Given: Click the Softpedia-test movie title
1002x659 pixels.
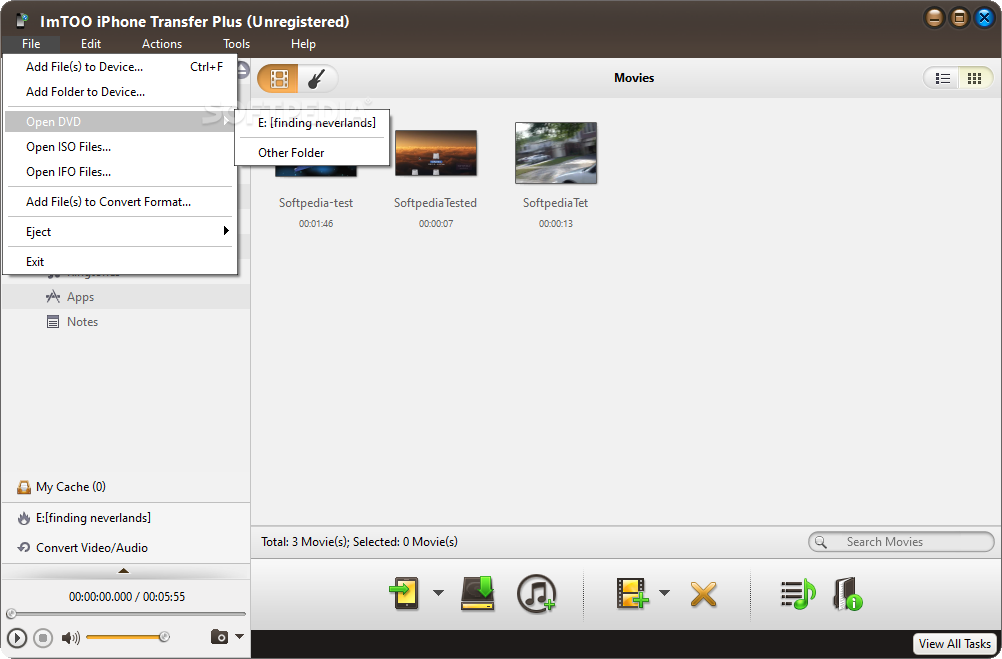Looking at the screenshot, I should 316,203.
